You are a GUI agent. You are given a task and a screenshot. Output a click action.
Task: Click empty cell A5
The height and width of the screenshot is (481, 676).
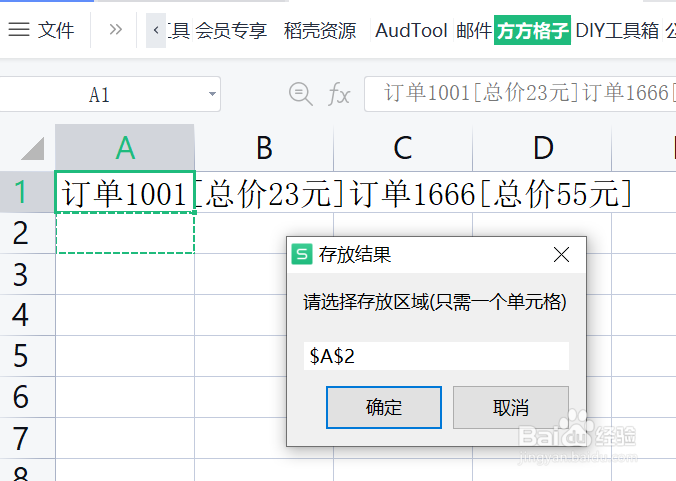pos(125,356)
